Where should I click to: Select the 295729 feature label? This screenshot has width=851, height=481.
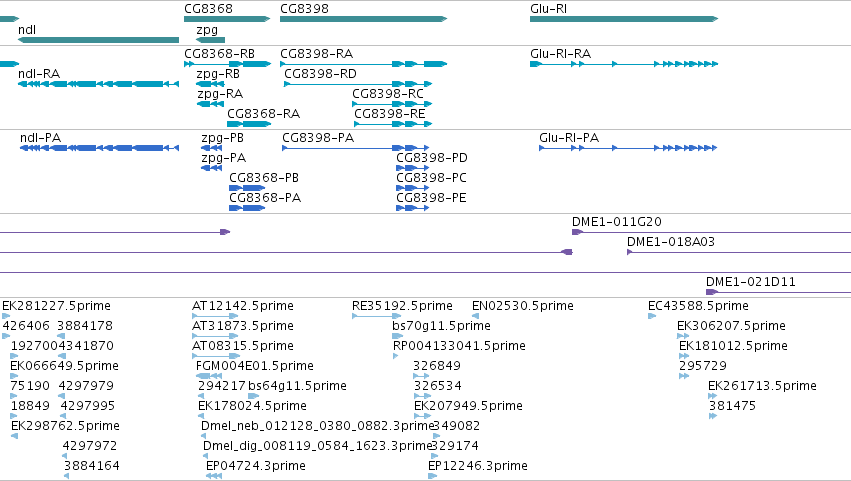[x=703, y=366]
